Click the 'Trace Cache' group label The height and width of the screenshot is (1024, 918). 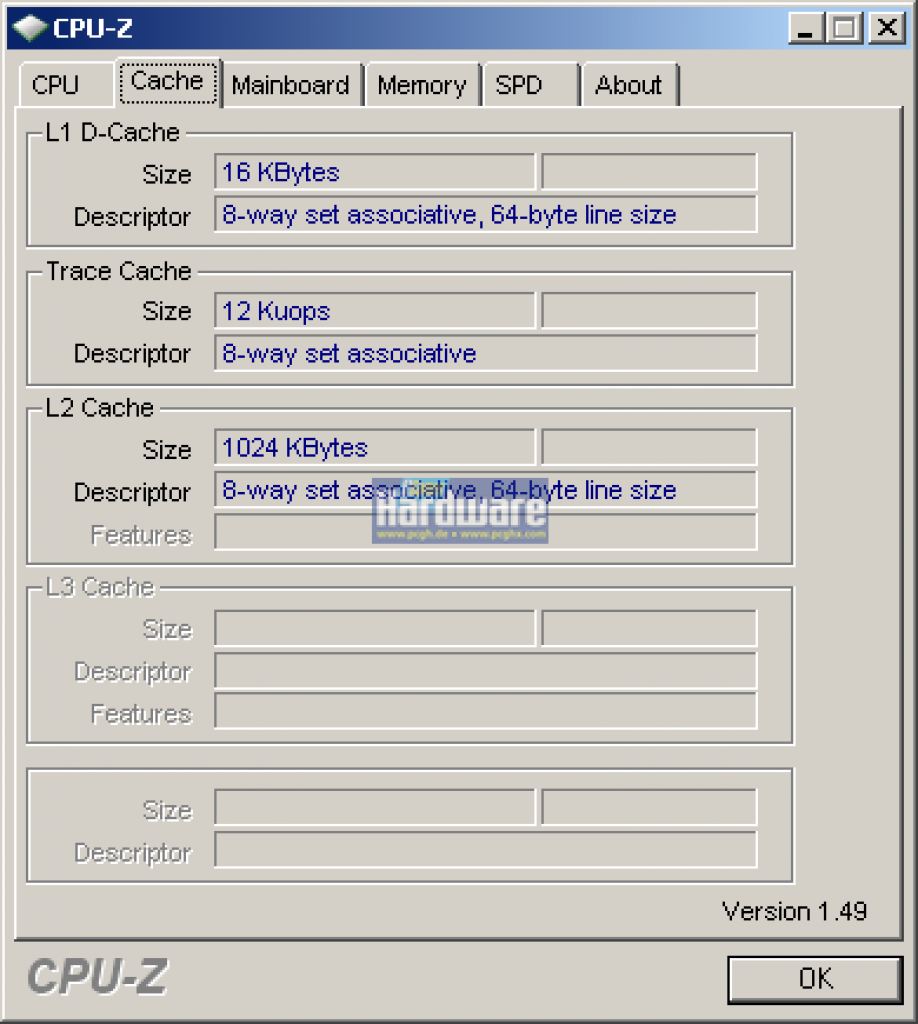[119, 271]
